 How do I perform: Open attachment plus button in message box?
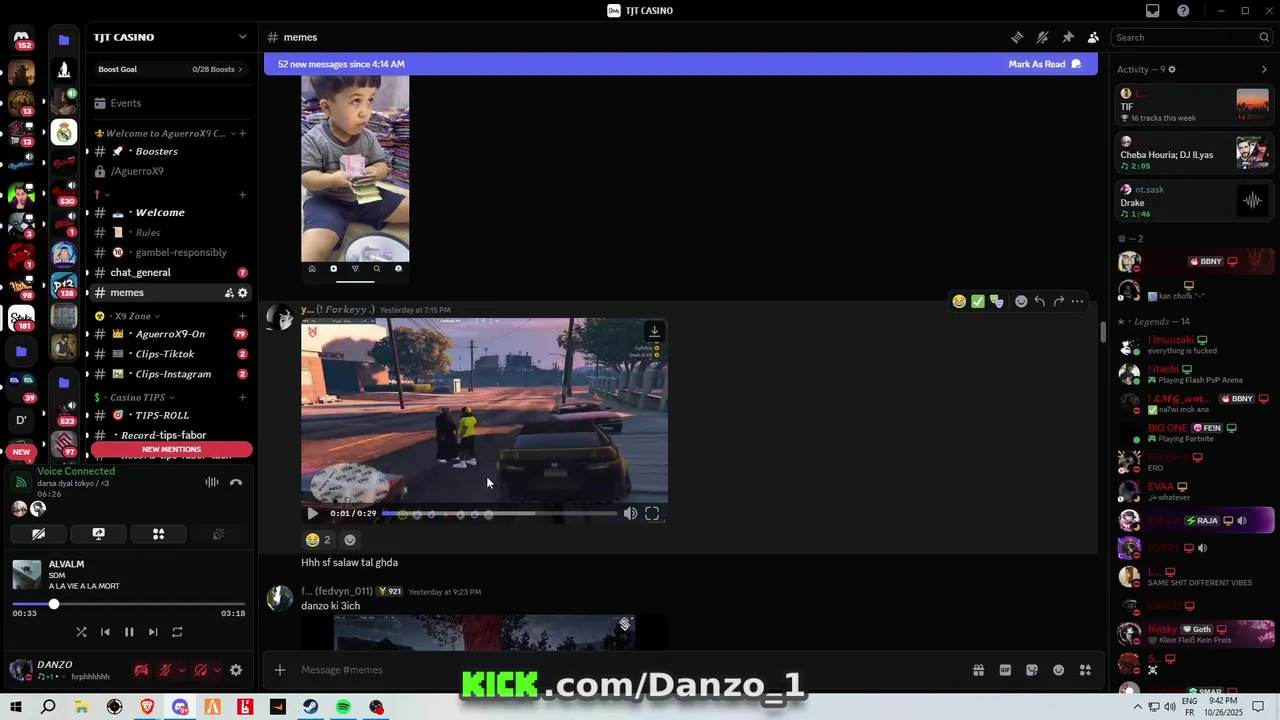[280, 670]
